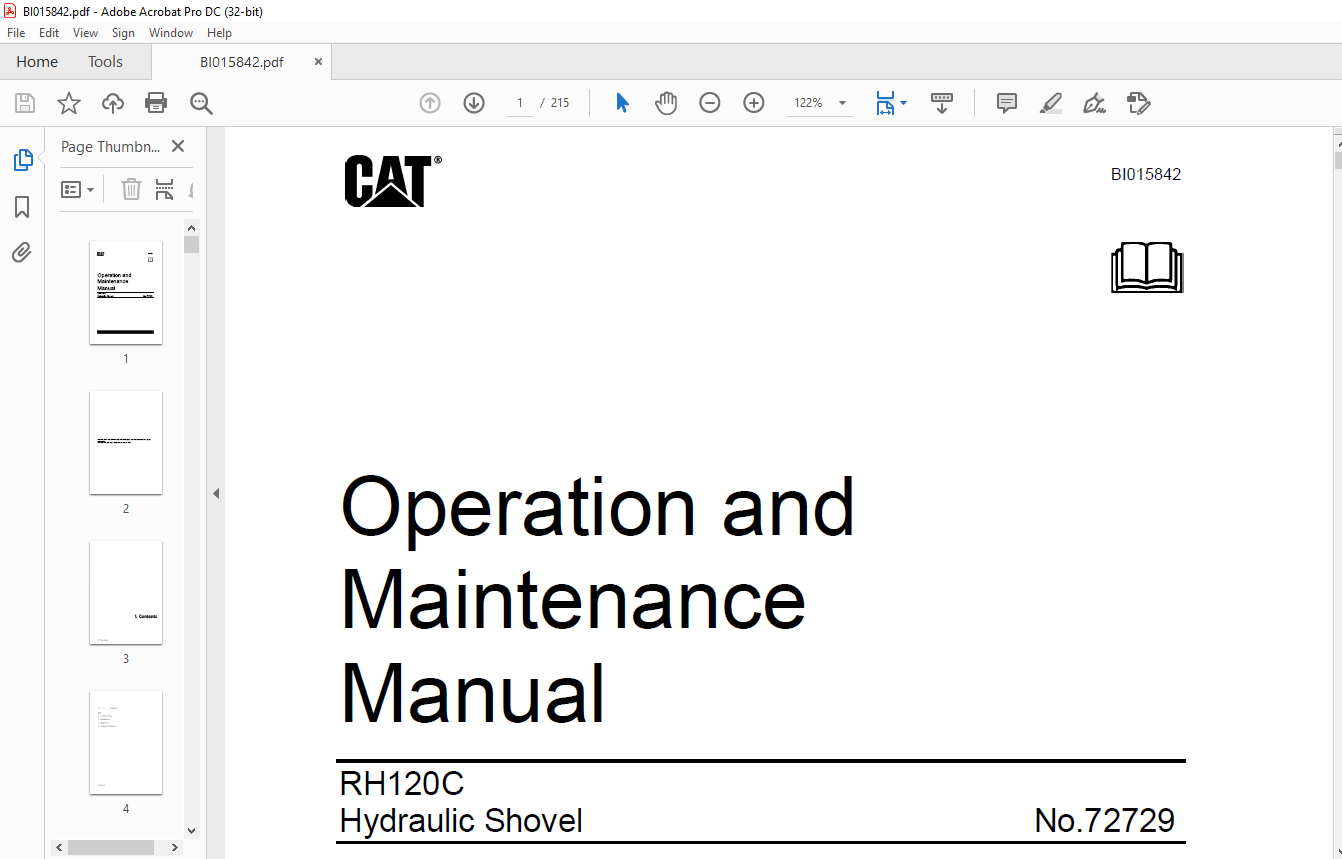Delete selected page trash icon
The height and width of the screenshot is (859, 1342).
point(132,189)
